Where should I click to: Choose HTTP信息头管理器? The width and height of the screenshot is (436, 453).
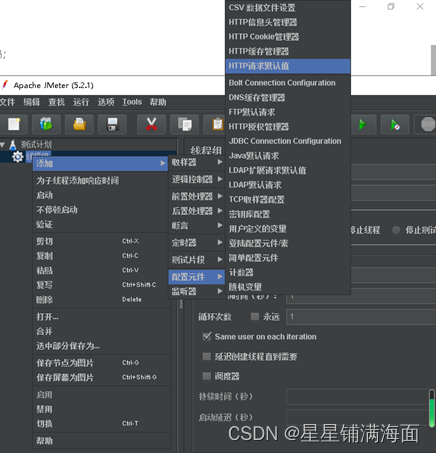pyautogui.click(x=288, y=22)
